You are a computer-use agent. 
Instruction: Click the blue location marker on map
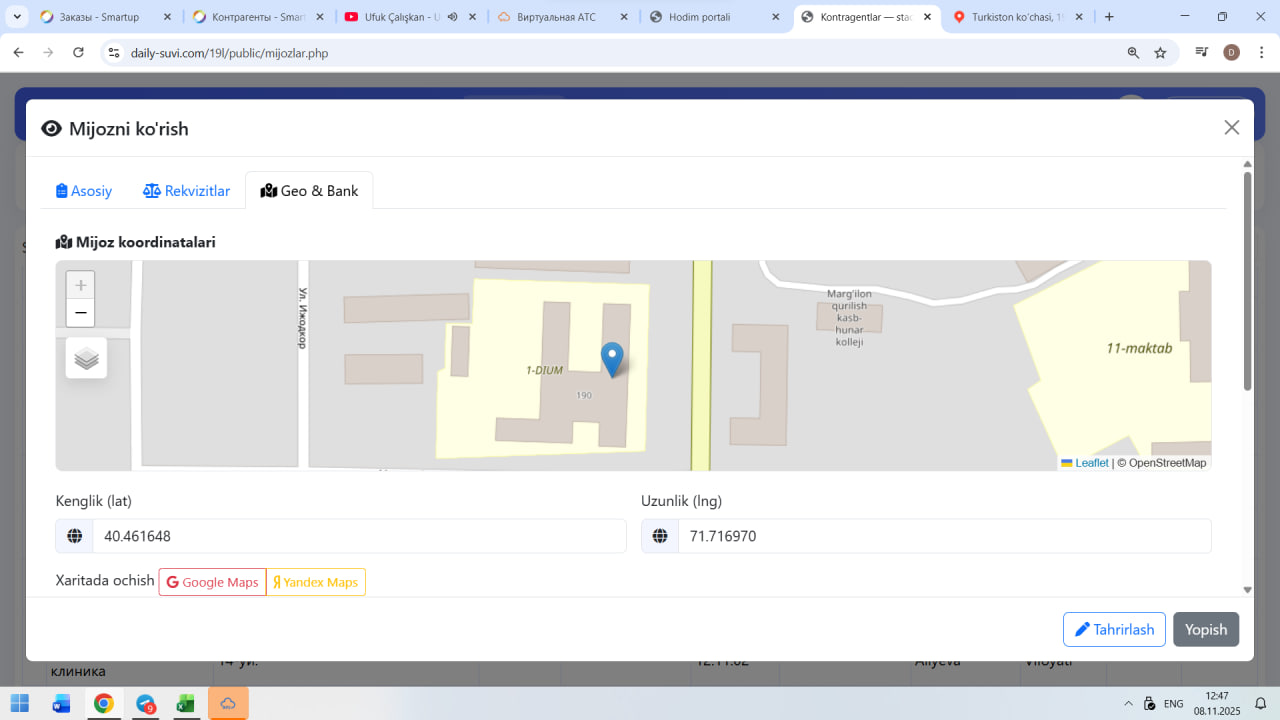click(x=611, y=358)
